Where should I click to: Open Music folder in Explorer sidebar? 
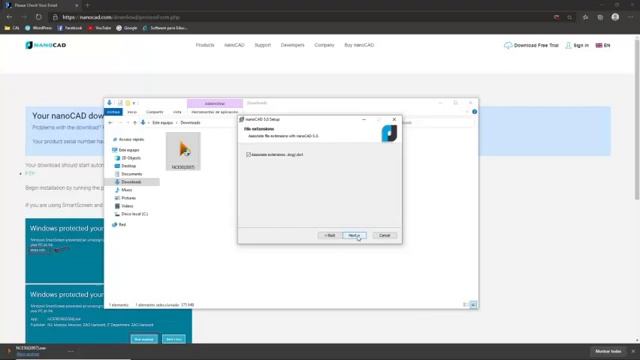(x=127, y=190)
